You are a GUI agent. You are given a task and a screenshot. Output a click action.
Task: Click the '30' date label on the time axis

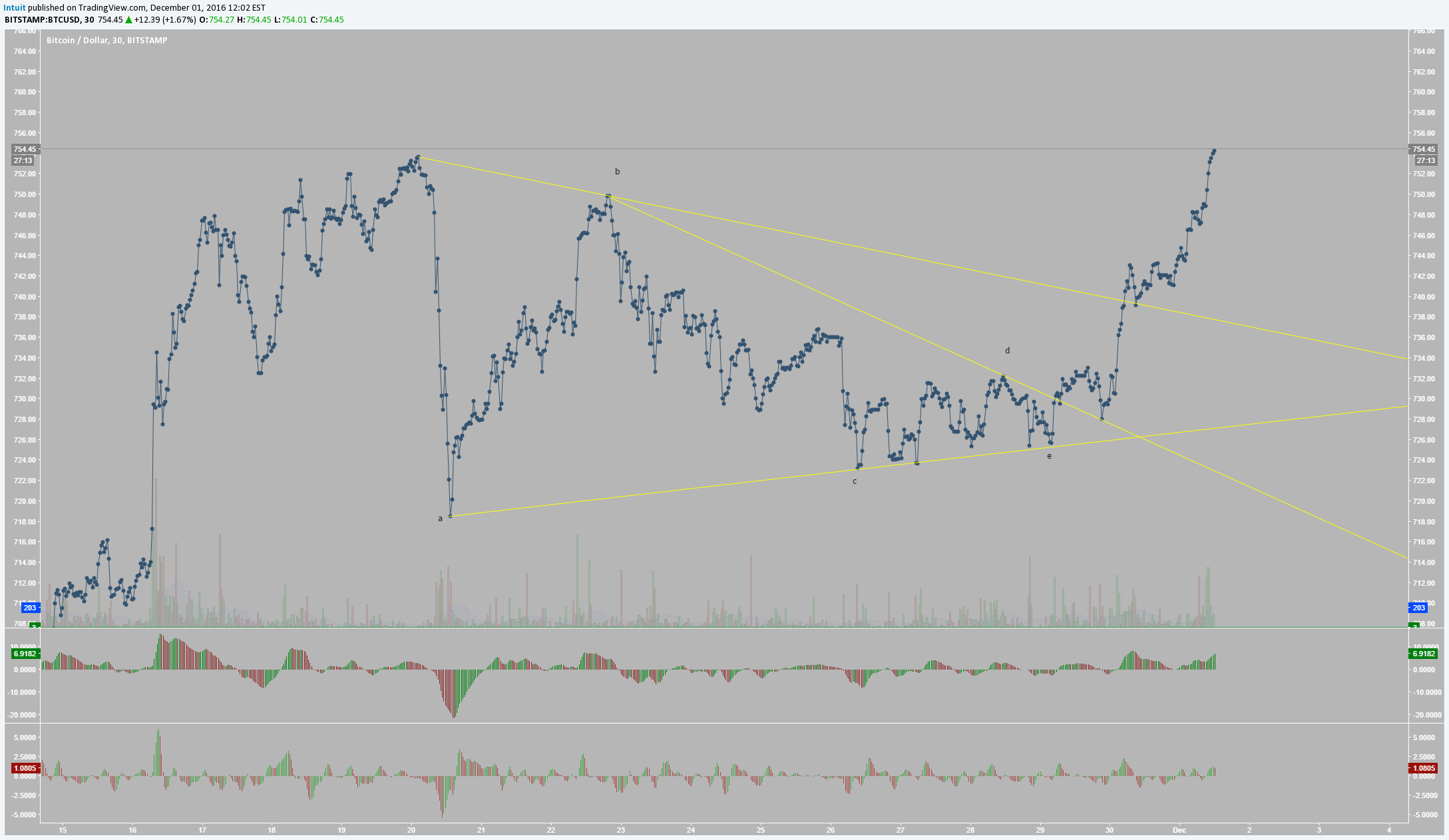point(1110,830)
